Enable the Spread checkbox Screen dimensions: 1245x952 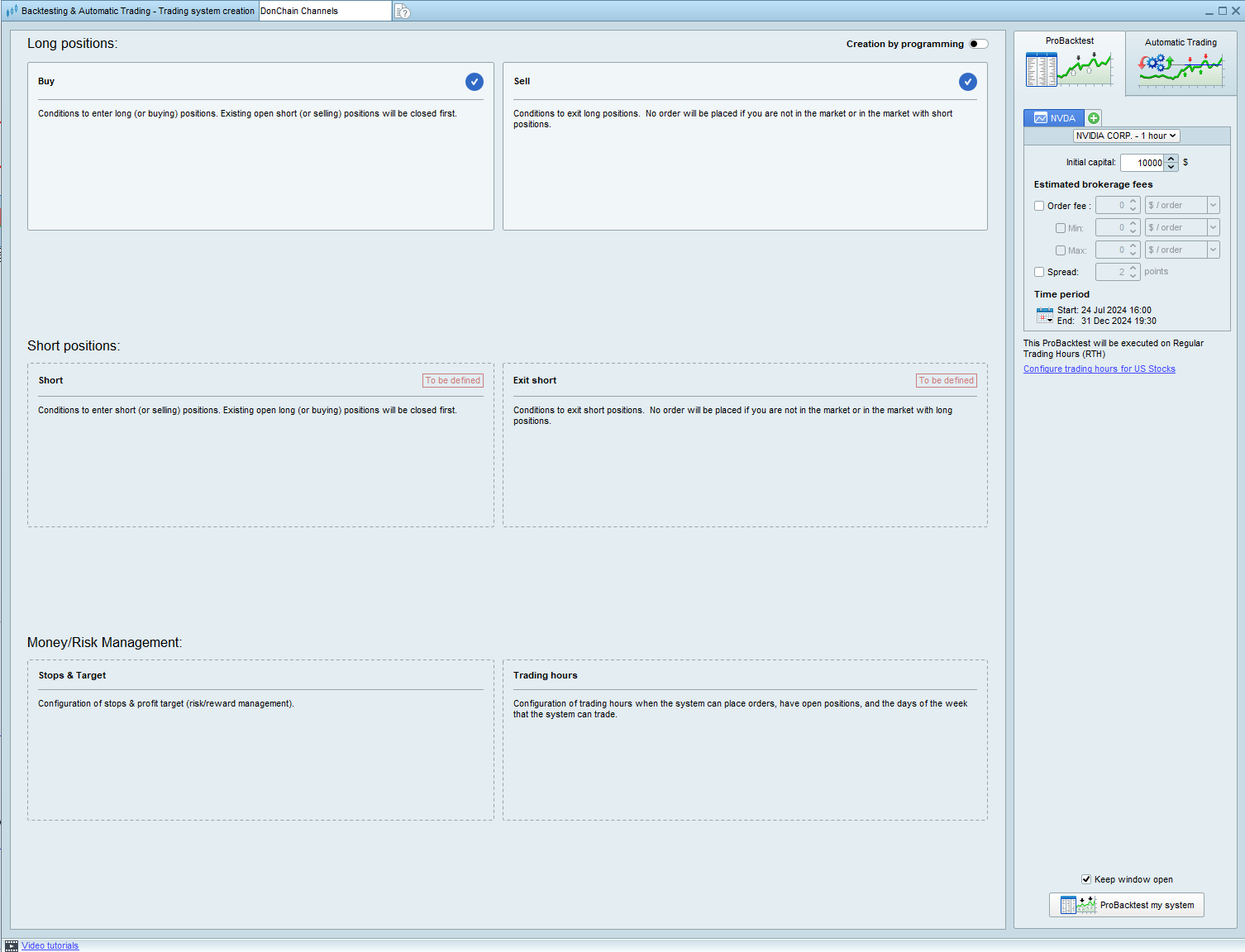(1039, 272)
